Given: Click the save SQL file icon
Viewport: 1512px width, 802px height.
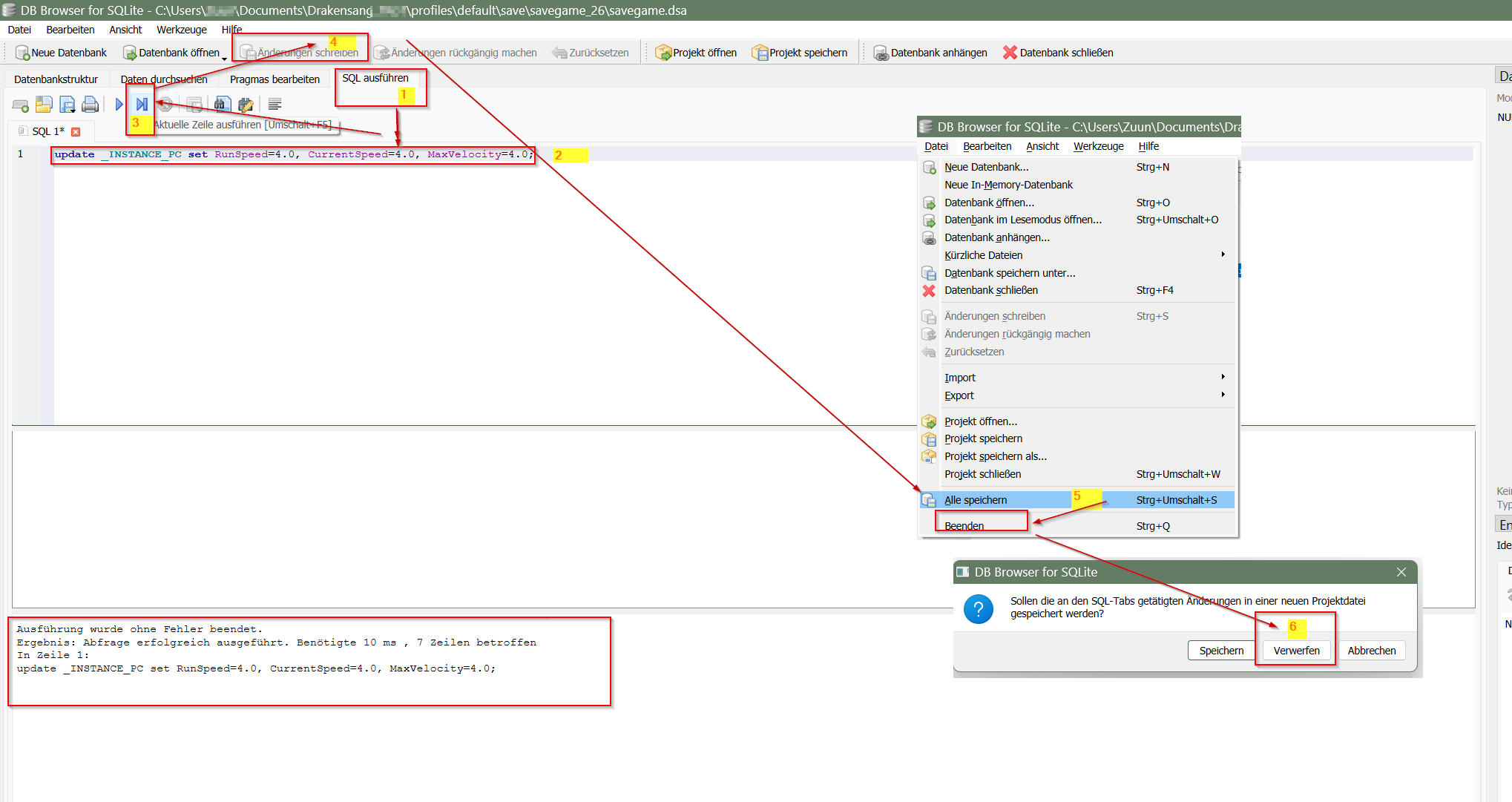Looking at the screenshot, I should [x=68, y=105].
